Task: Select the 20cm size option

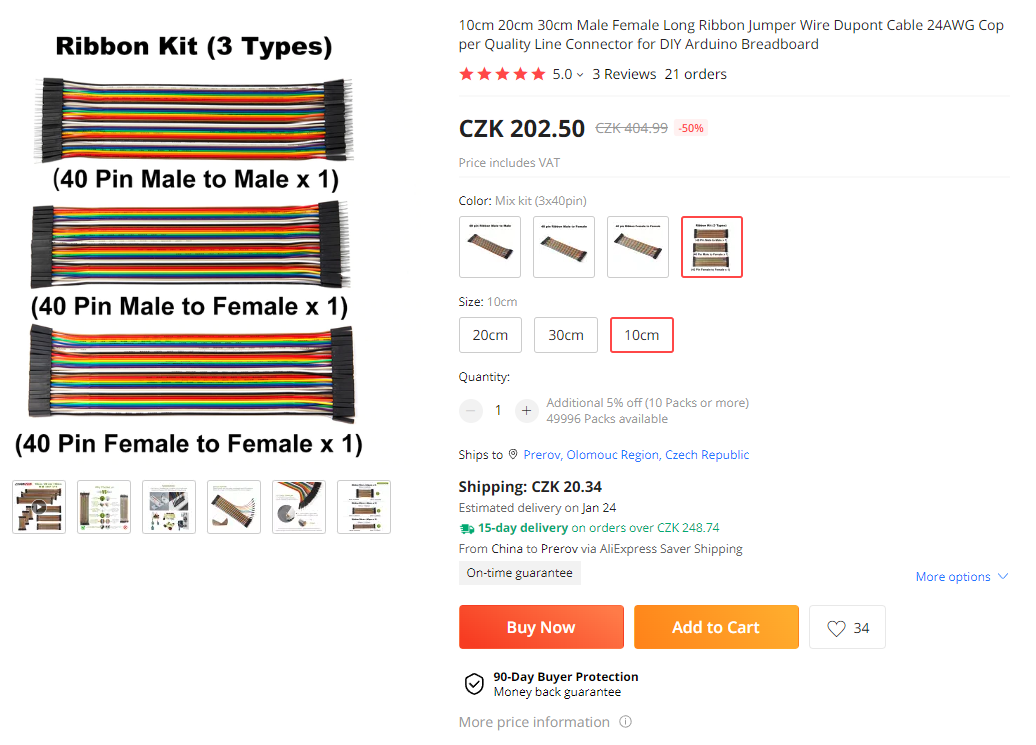Action: click(x=490, y=335)
